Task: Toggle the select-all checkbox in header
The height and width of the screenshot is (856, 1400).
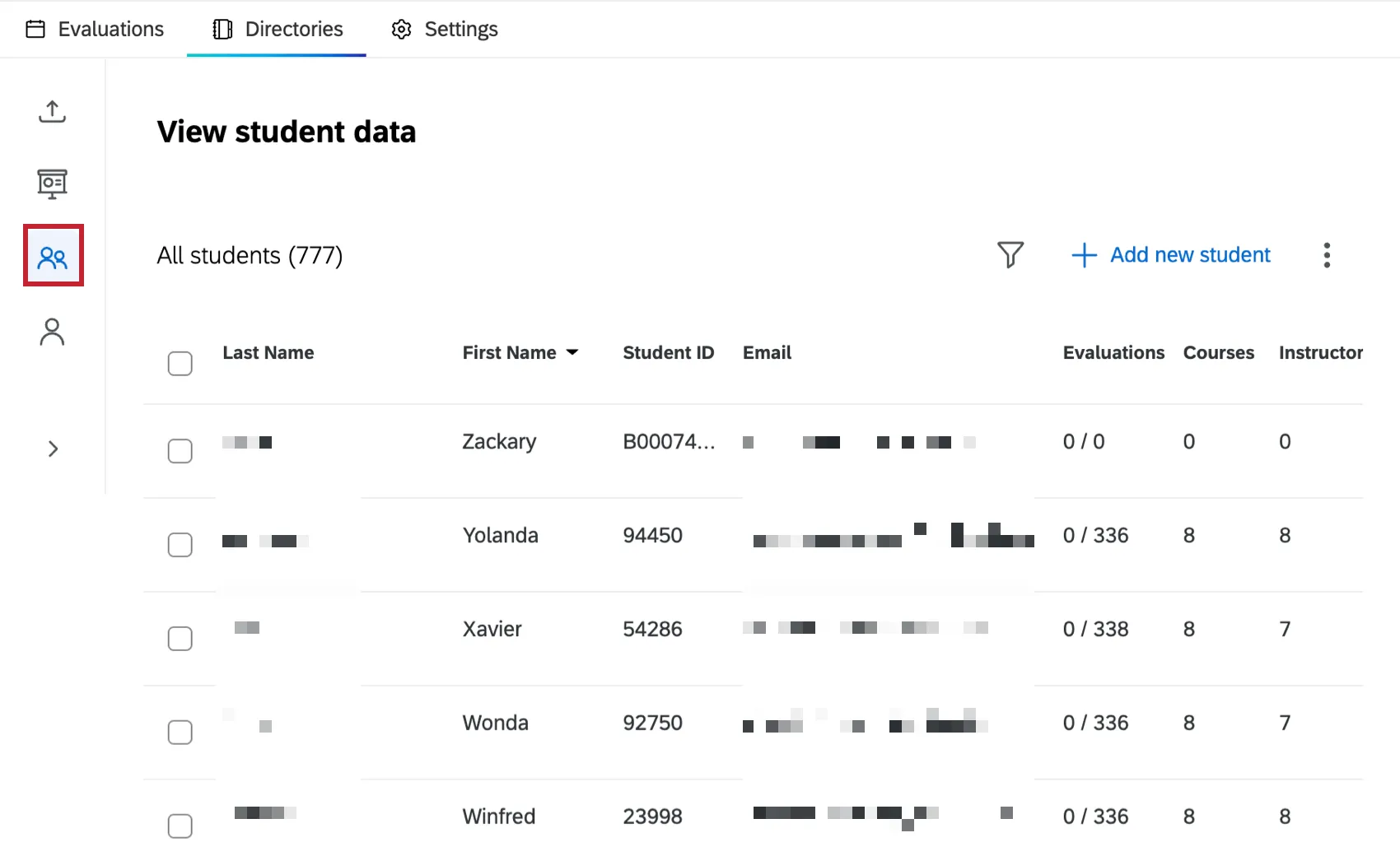Action: pyautogui.click(x=180, y=363)
